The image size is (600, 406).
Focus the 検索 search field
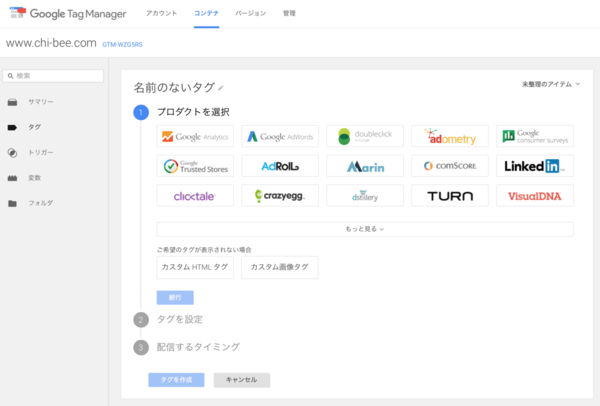pos(53,76)
